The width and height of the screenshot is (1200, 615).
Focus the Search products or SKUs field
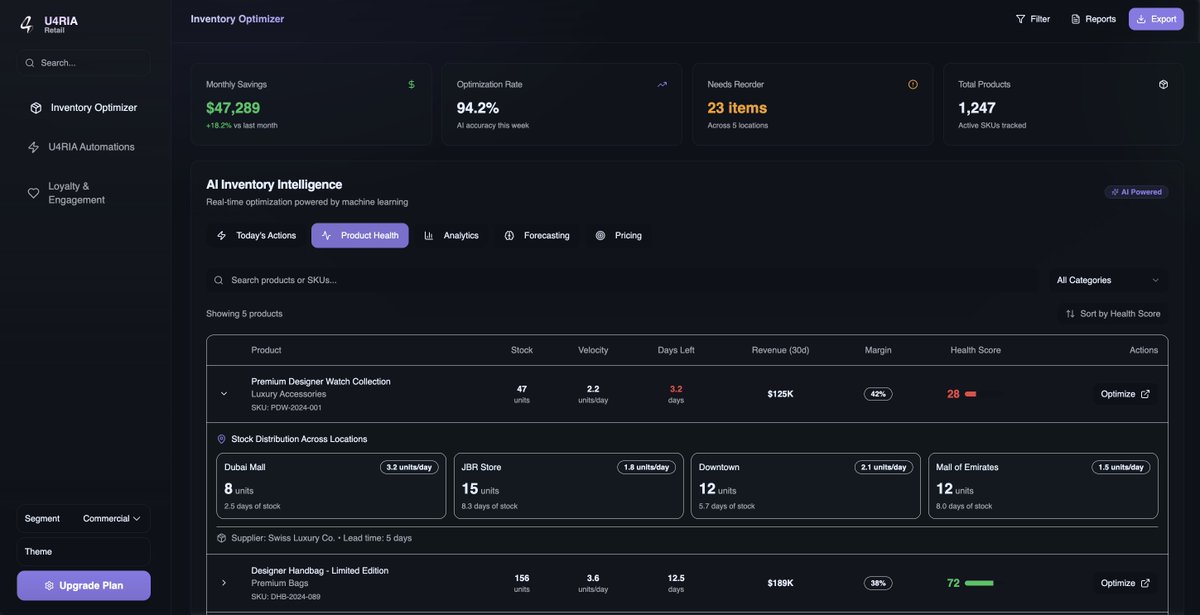[623, 280]
